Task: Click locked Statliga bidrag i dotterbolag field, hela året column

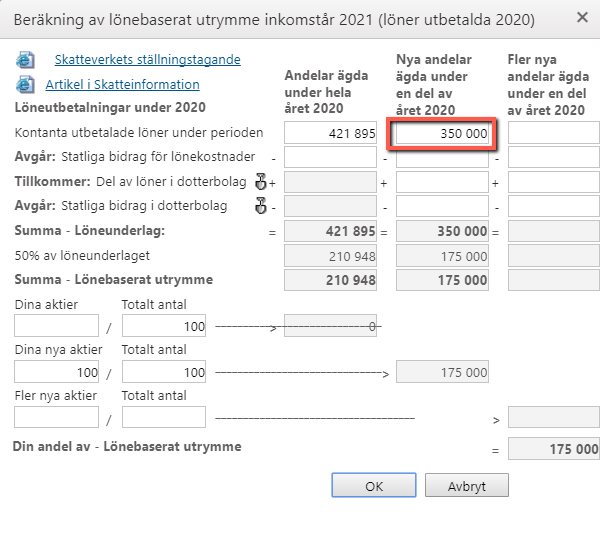Action: (330, 206)
